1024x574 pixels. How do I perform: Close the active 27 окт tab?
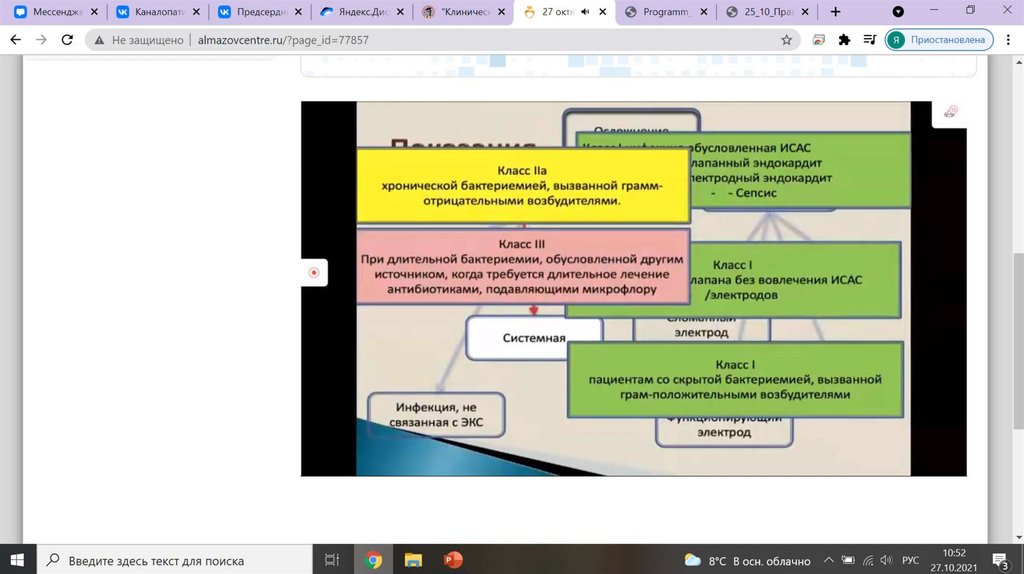click(603, 12)
